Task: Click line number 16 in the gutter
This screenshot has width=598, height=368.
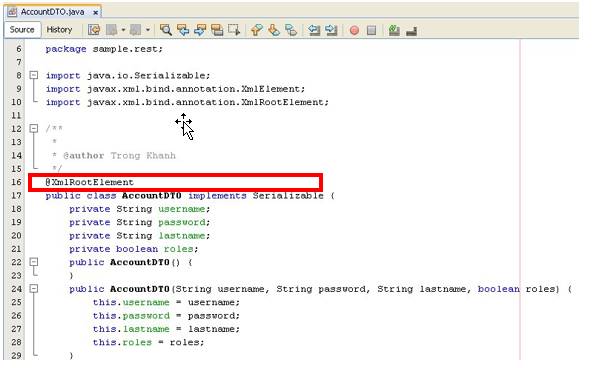Action: [x=16, y=182]
